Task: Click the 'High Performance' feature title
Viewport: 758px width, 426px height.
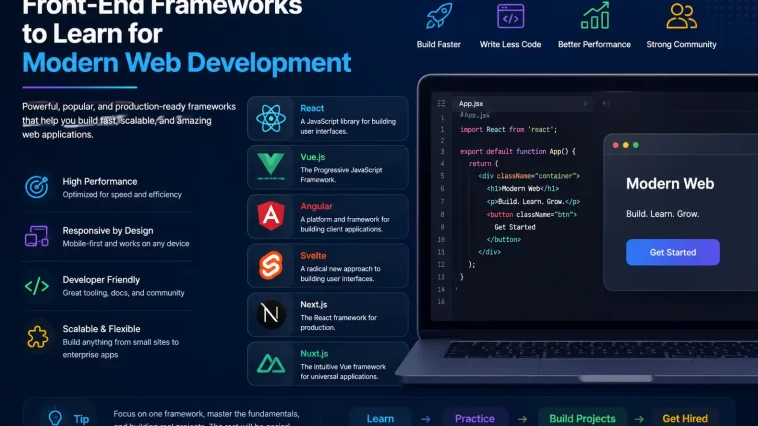Action: (x=100, y=182)
